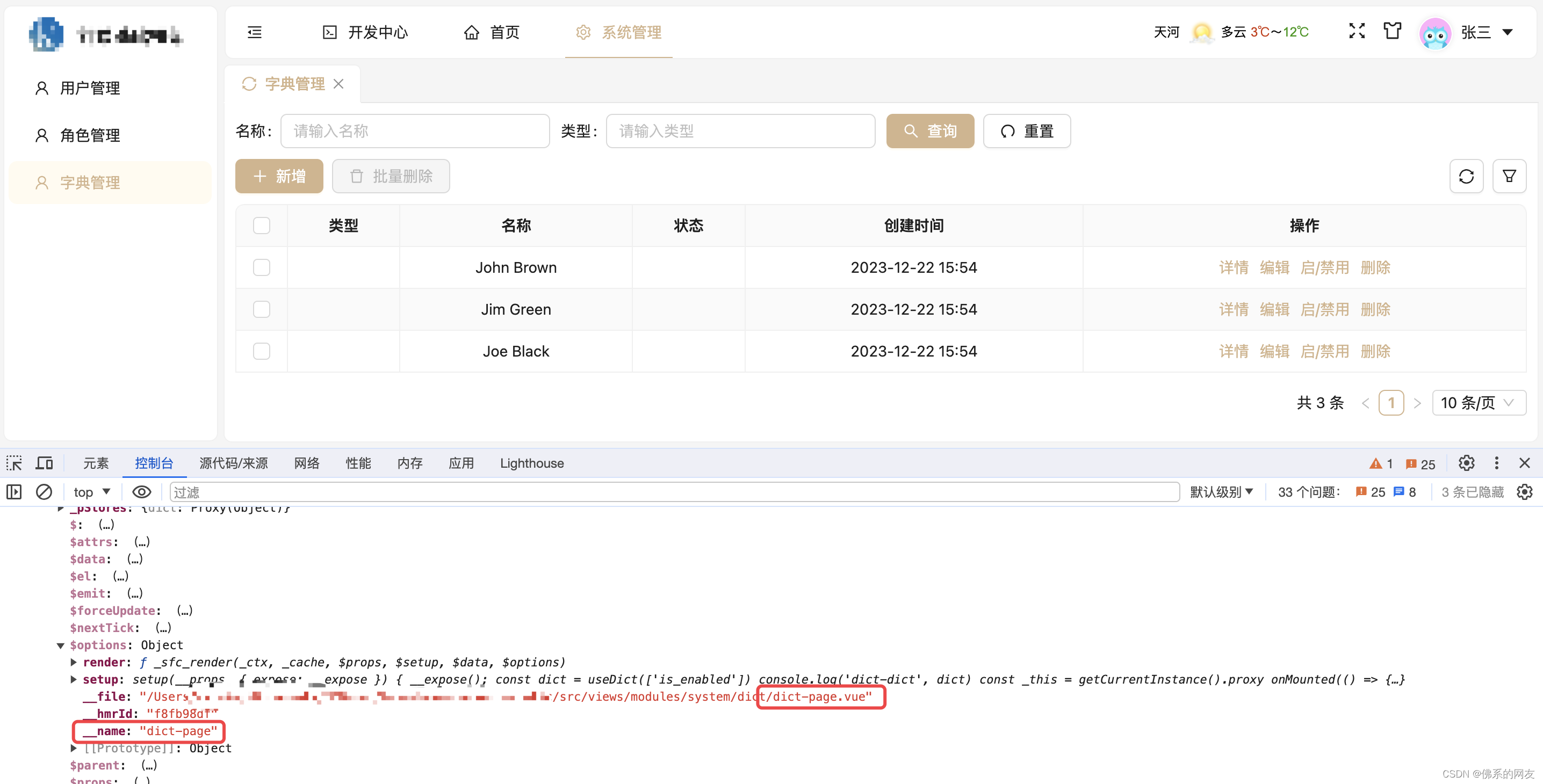Open 用户管理 in the sidebar
Screen dimensions: 1543x784
[x=90, y=89]
